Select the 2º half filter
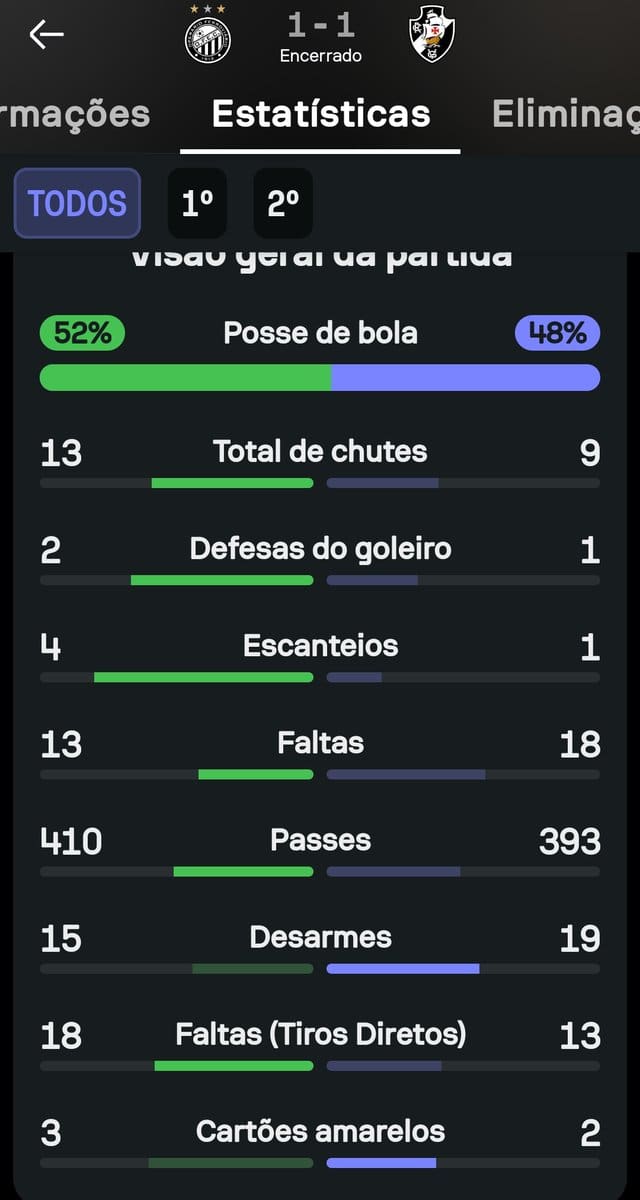Image resolution: width=640 pixels, height=1200 pixels. coord(283,204)
